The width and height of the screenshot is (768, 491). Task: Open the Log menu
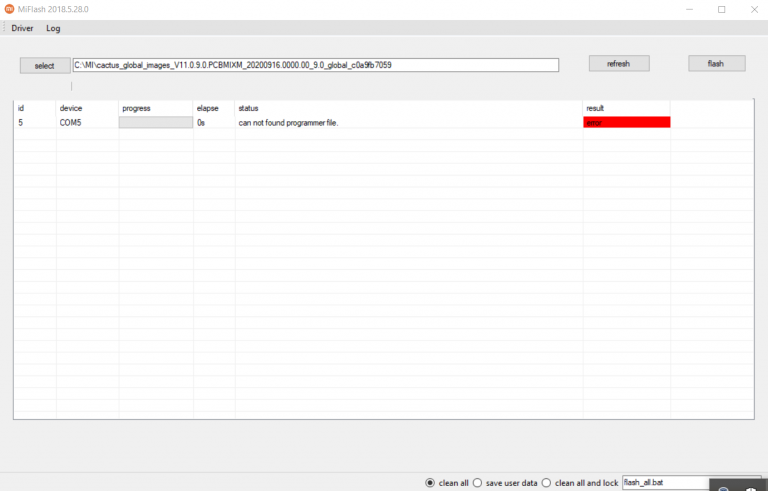click(x=53, y=28)
